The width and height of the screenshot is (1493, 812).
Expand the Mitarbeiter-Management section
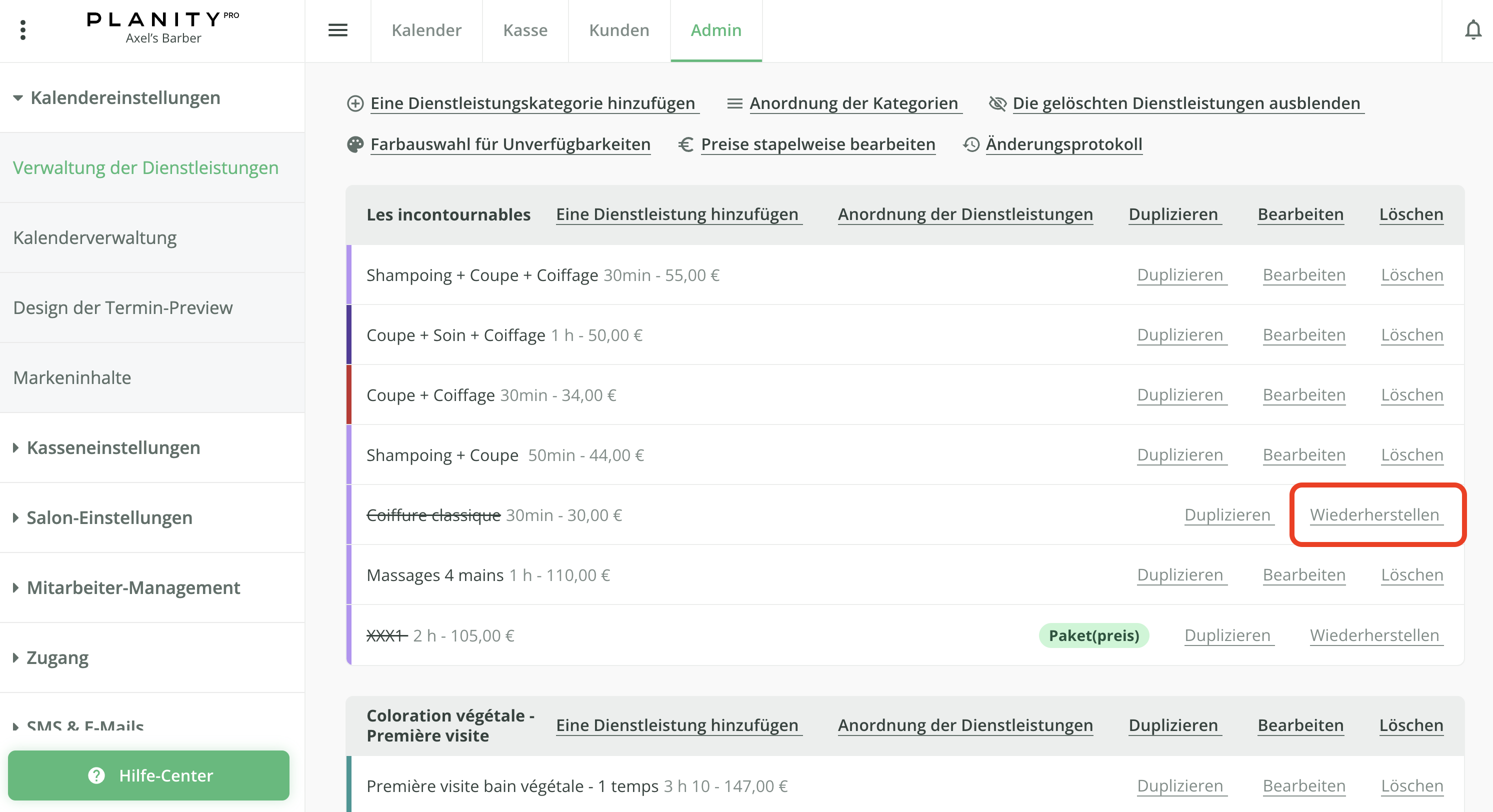[15, 587]
